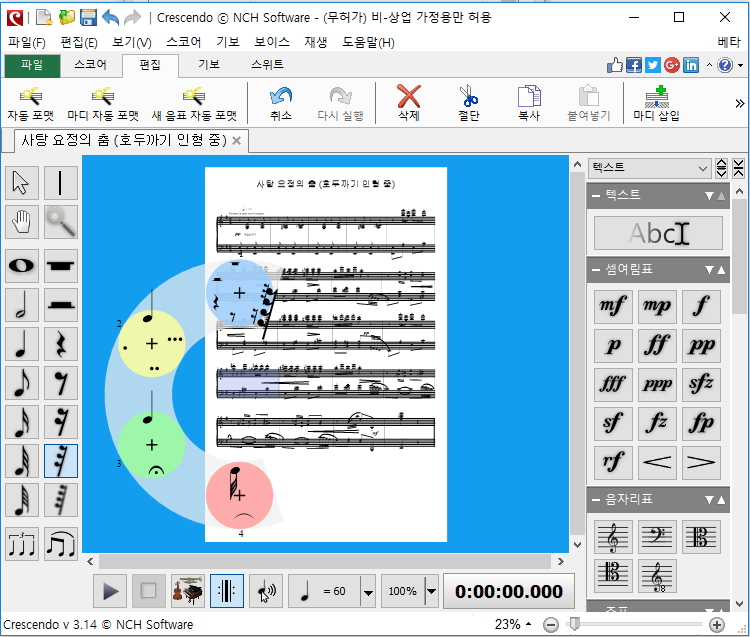Click zoom out minus button
The image size is (750, 637).
[x=551, y=625]
